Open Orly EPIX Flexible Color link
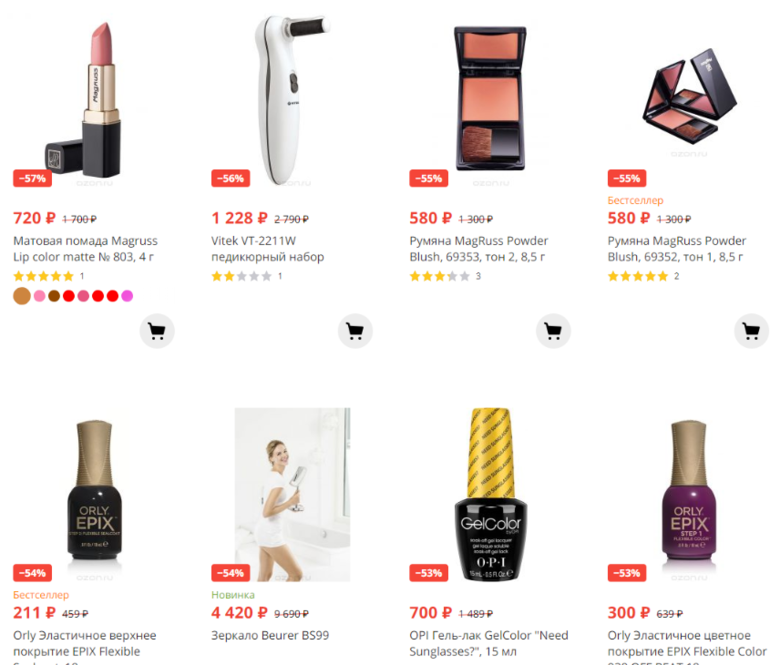Image resolution: width=770 pixels, height=665 pixels. [x=687, y=646]
